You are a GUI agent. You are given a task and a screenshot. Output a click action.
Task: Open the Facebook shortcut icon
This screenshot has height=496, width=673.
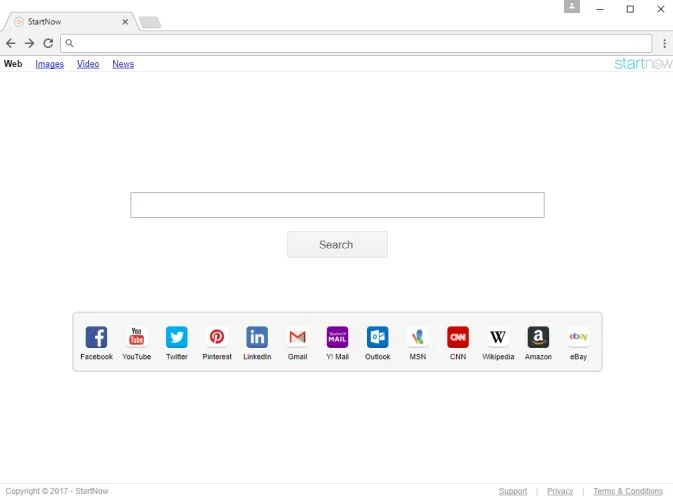pos(96,337)
